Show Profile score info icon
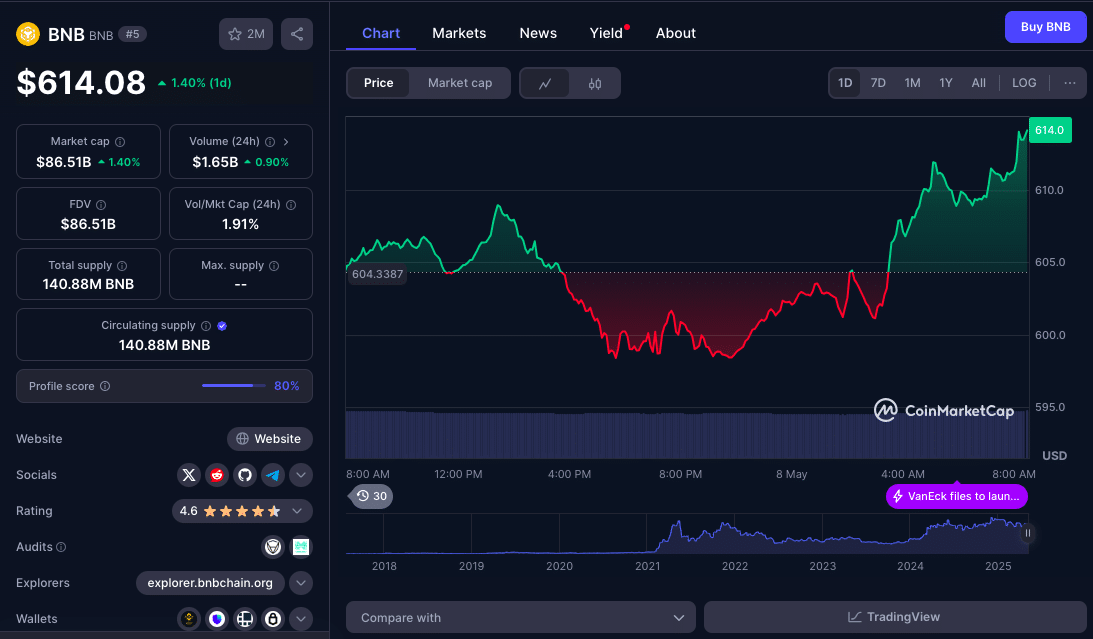The height and width of the screenshot is (639, 1093). [x=105, y=386]
